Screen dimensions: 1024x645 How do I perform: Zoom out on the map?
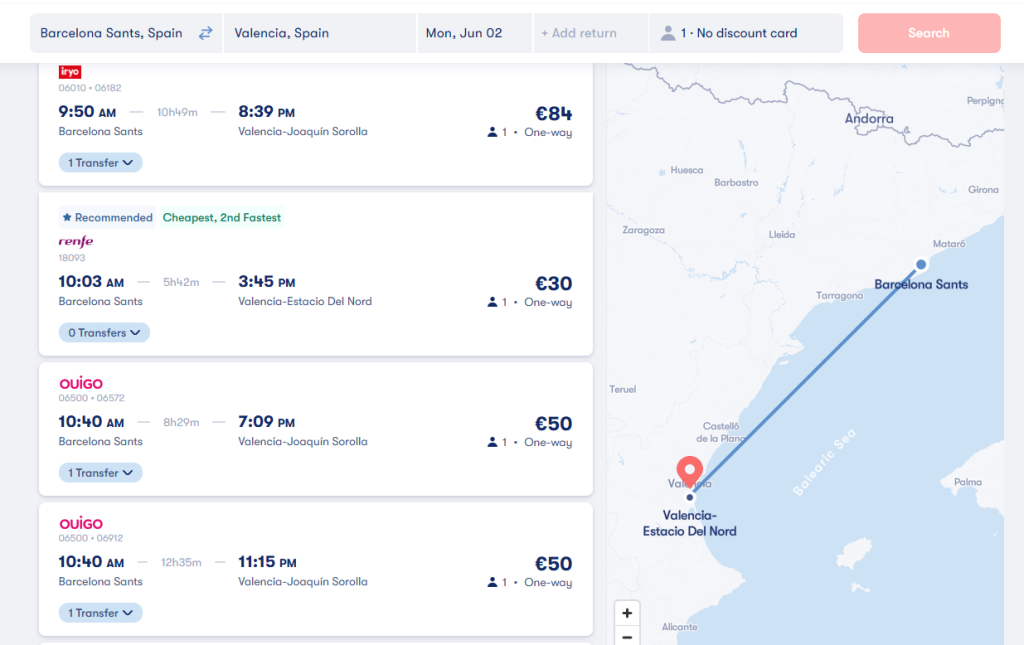point(627,637)
